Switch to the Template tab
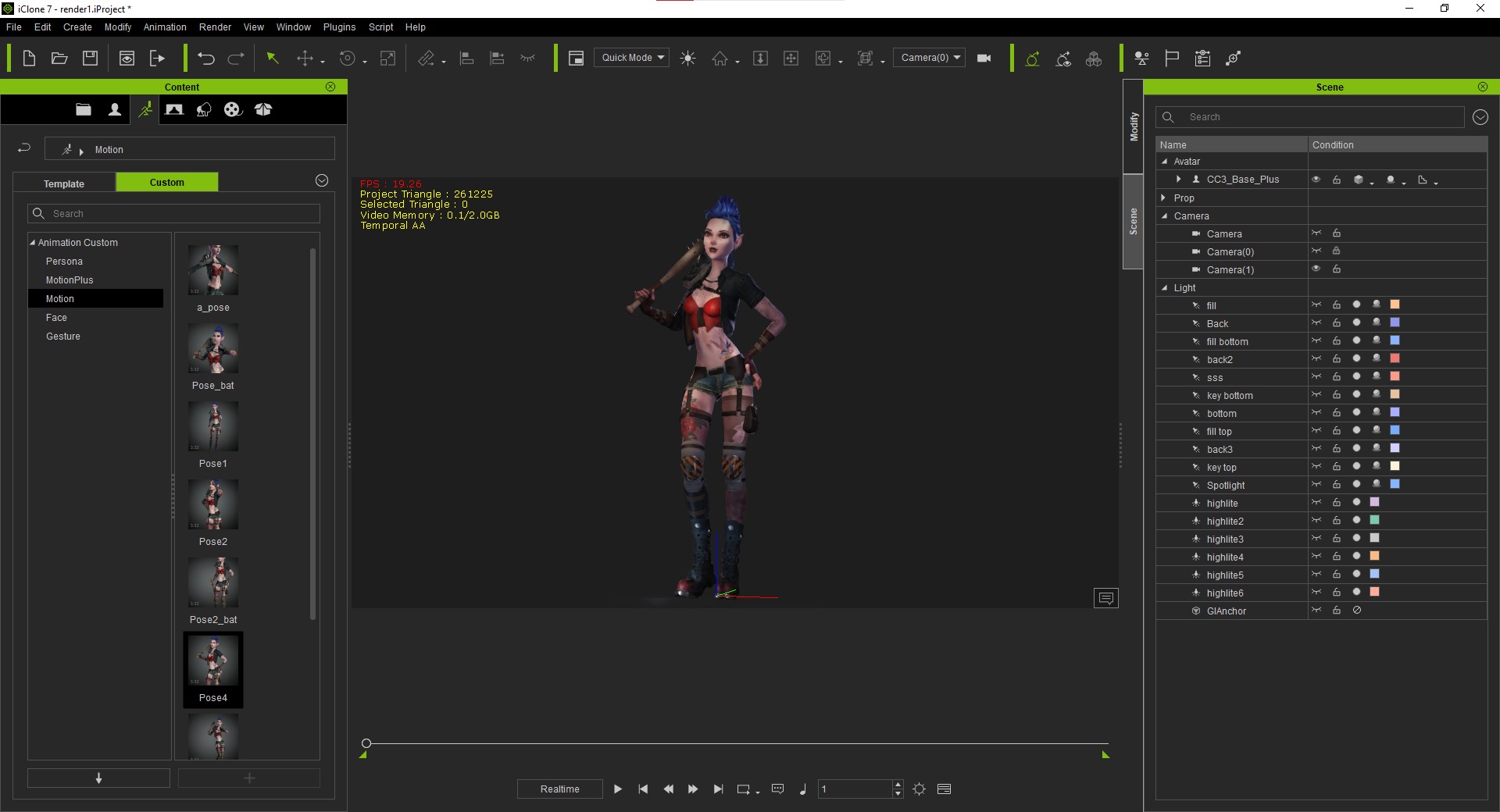Viewport: 1500px width, 812px height. pyautogui.click(x=64, y=183)
